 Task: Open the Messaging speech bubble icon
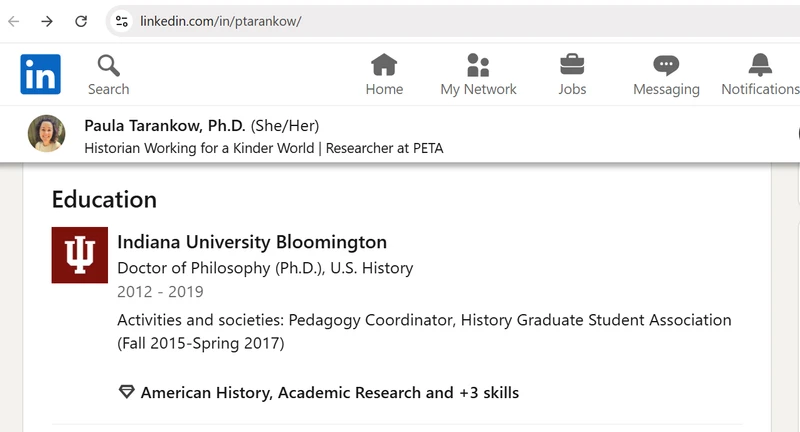pyautogui.click(x=666, y=65)
